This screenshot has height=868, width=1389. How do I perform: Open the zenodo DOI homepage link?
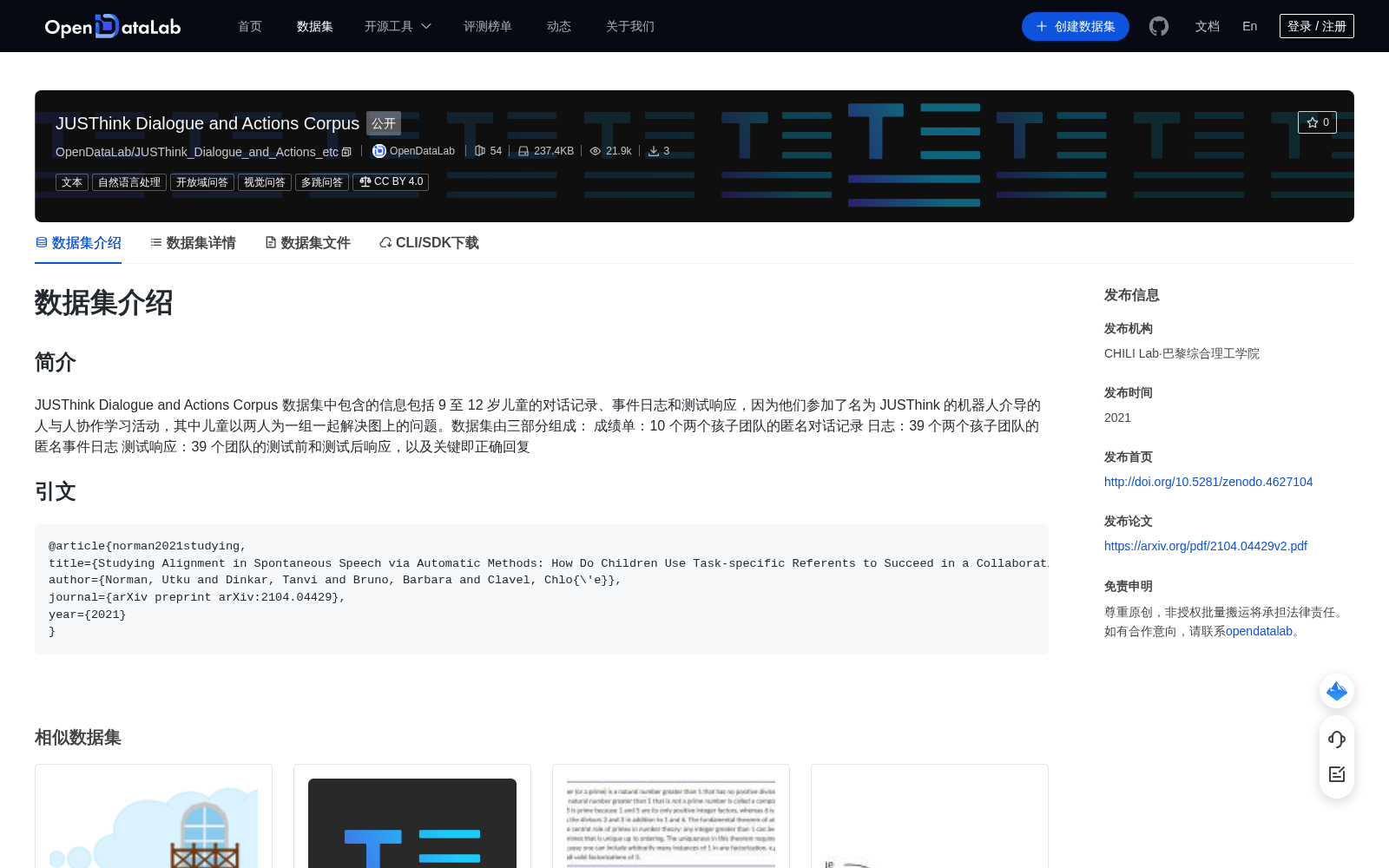[x=1208, y=482]
